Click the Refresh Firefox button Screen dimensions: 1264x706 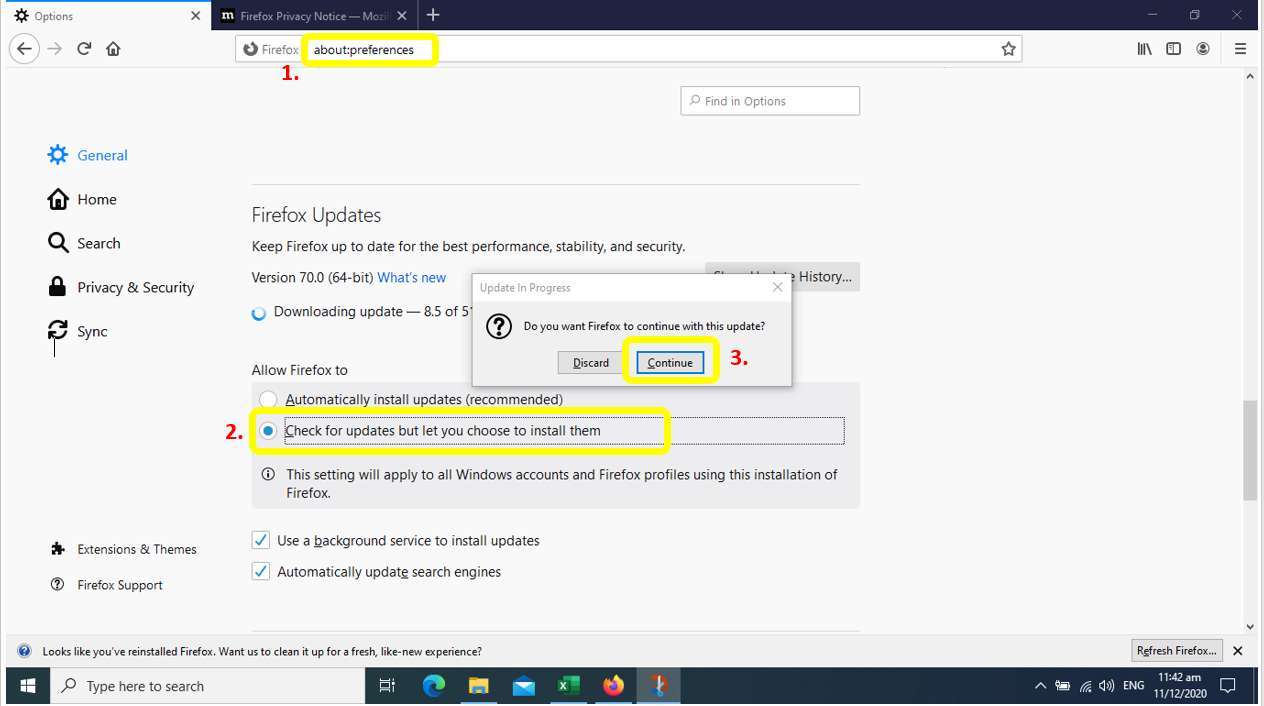1176,651
